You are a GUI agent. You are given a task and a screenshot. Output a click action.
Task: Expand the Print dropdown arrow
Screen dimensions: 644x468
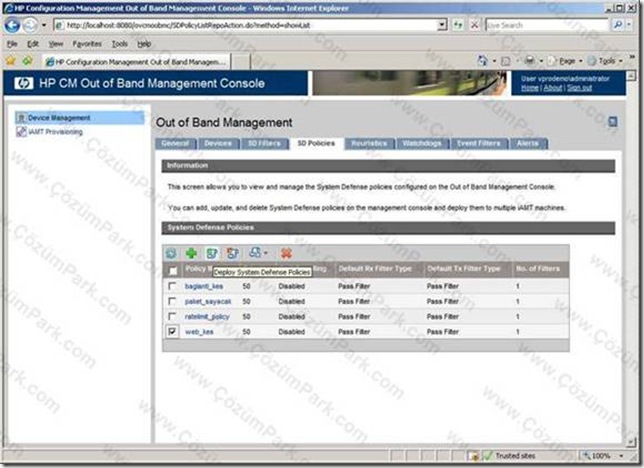click(x=541, y=61)
